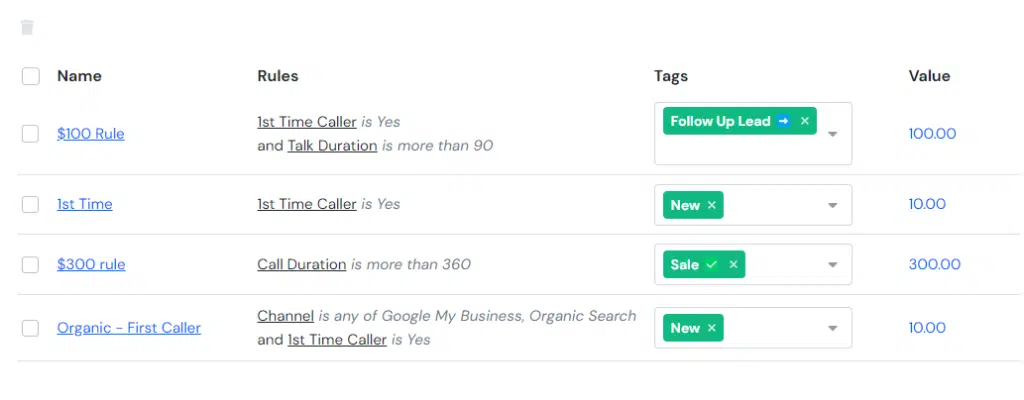The height and width of the screenshot is (400, 1024).
Task: Check the Organic - First Caller checkbox
Action: 31,328
